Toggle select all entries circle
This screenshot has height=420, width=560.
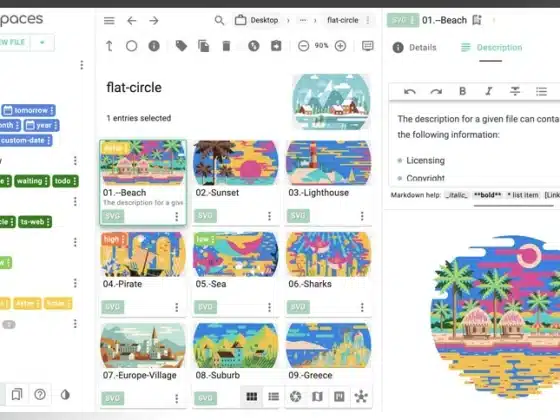(x=131, y=46)
